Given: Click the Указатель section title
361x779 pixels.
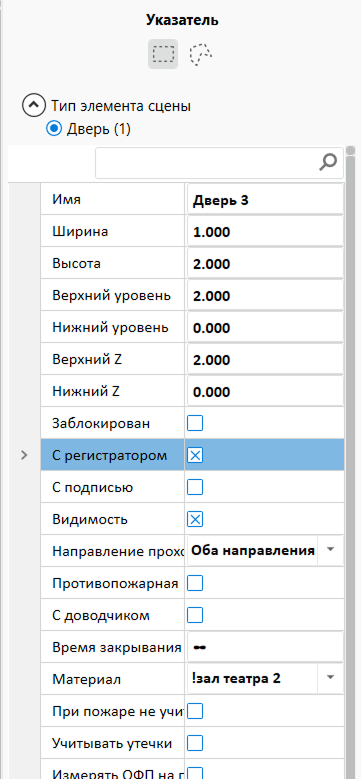Looking at the screenshot, I should 182,20.
